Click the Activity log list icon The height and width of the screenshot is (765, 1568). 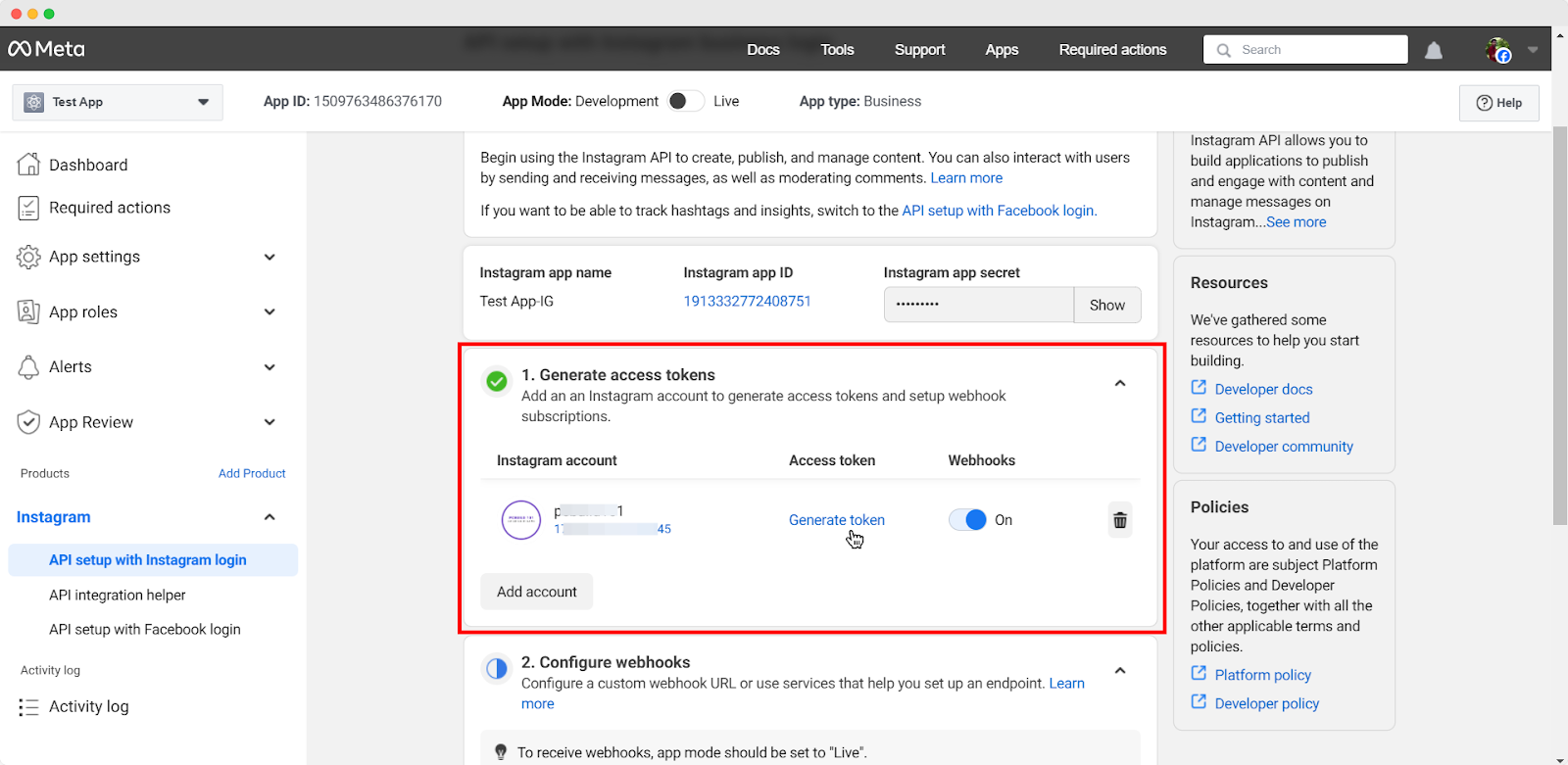pos(28,707)
